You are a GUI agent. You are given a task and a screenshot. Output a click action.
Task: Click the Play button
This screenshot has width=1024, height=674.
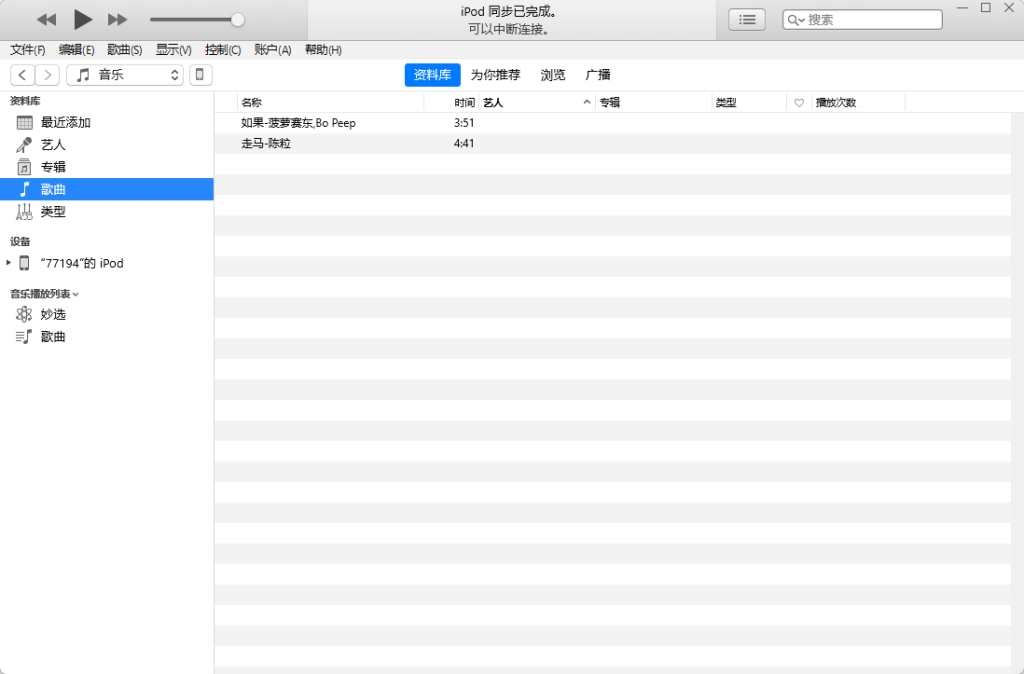[83, 19]
